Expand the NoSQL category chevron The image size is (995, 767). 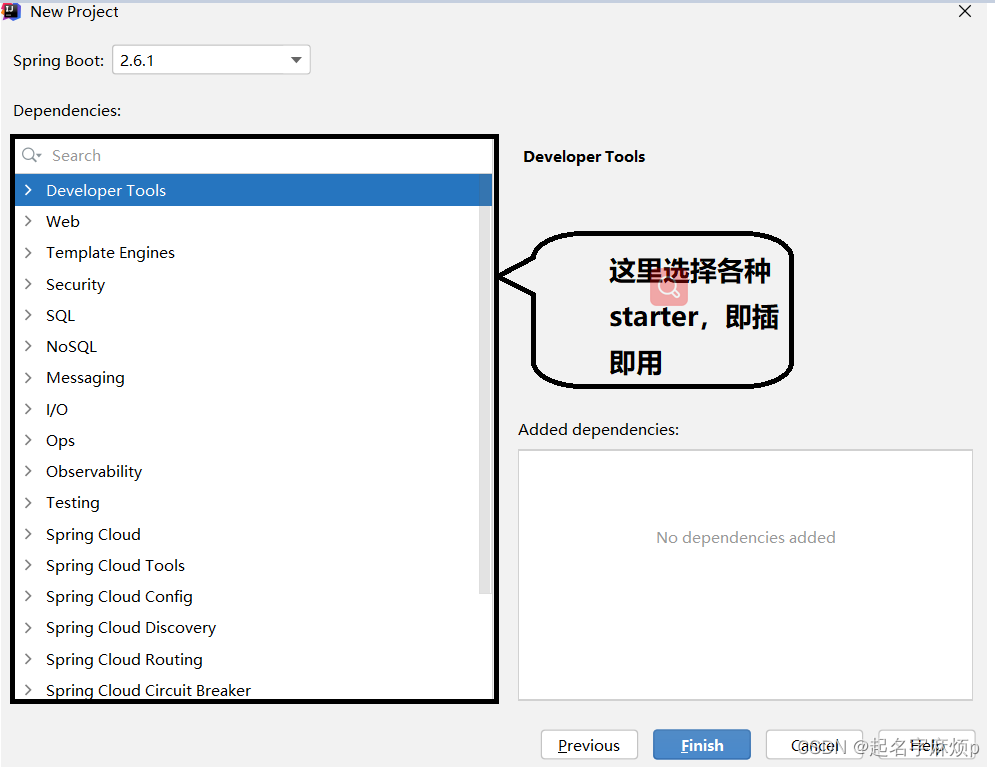(x=28, y=346)
